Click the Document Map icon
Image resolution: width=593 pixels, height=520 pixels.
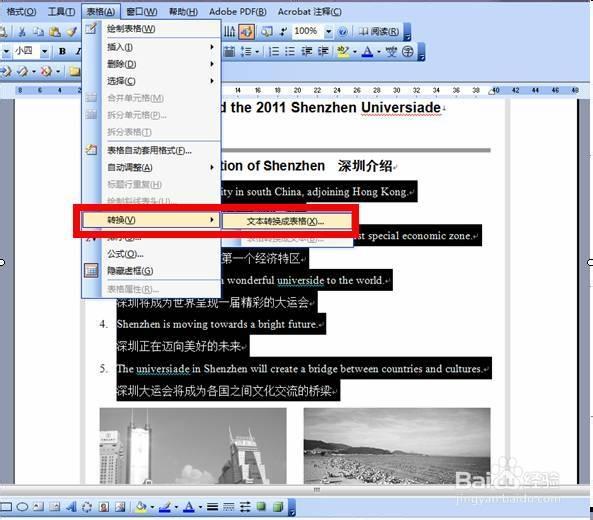pyautogui.click(x=266, y=32)
